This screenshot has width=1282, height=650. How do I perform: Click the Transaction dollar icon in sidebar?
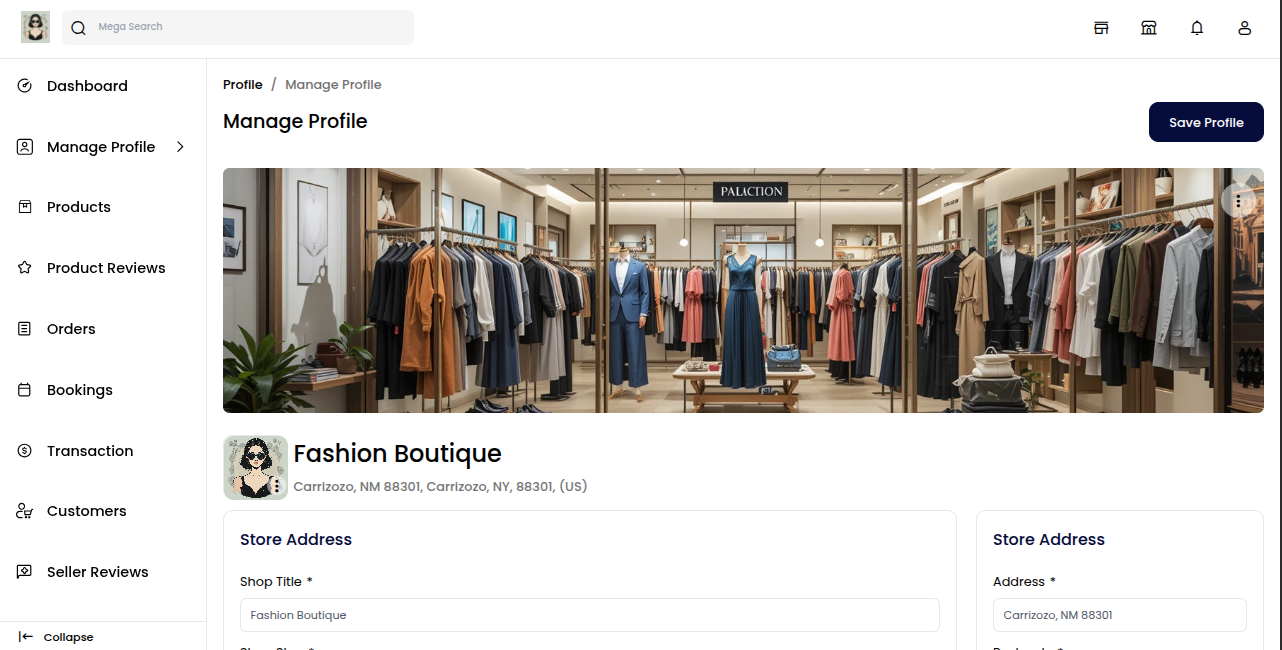[25, 451]
